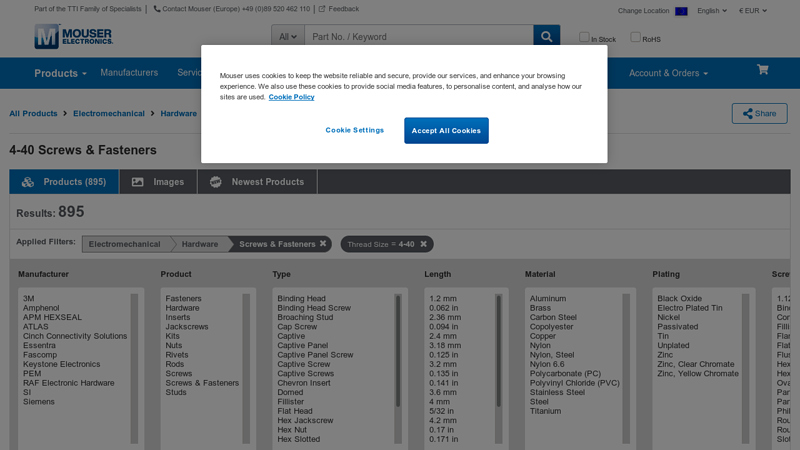Switch to the Newest Products tab

[256, 182]
